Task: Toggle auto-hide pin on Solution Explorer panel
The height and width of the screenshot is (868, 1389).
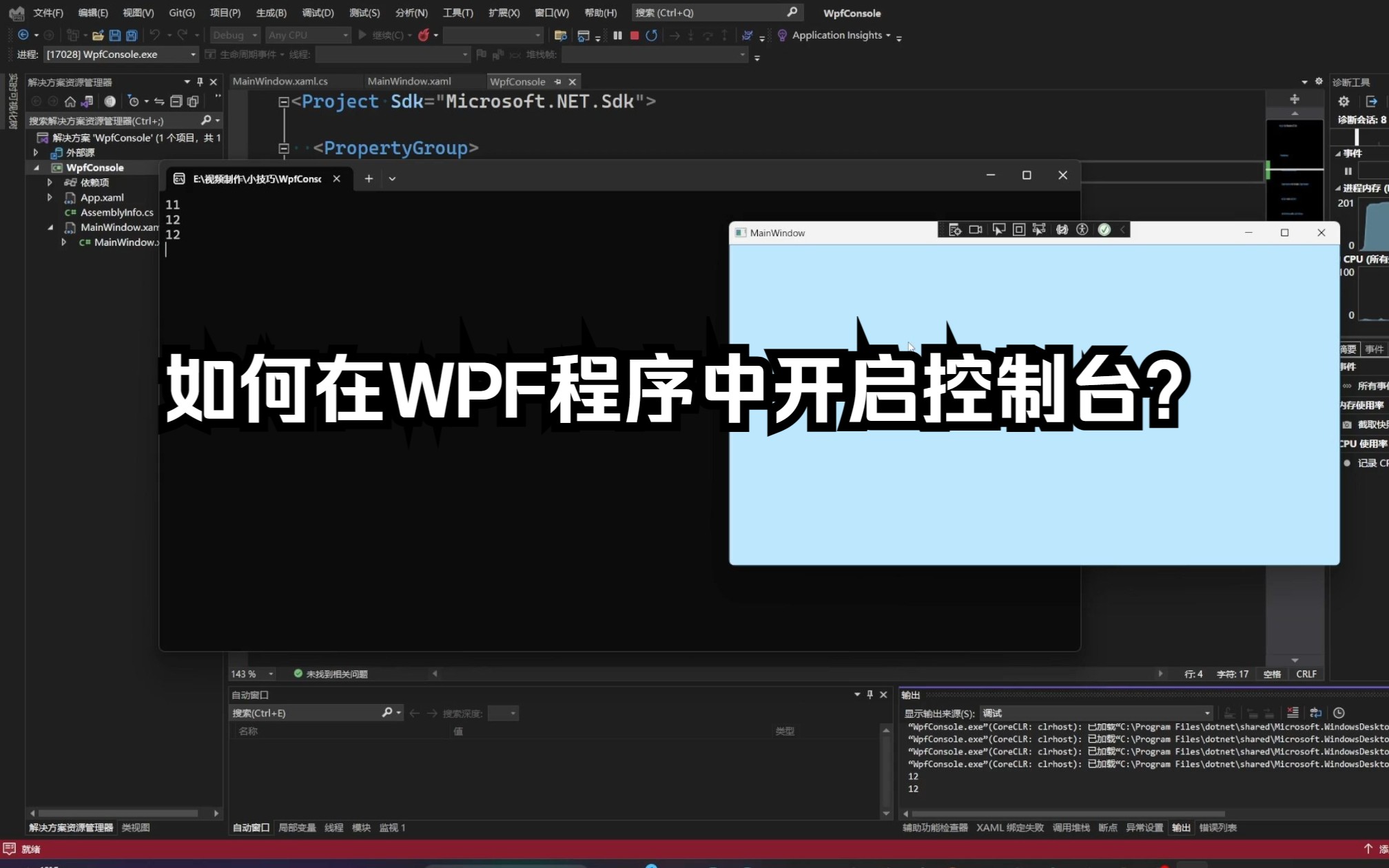Action: (x=200, y=81)
